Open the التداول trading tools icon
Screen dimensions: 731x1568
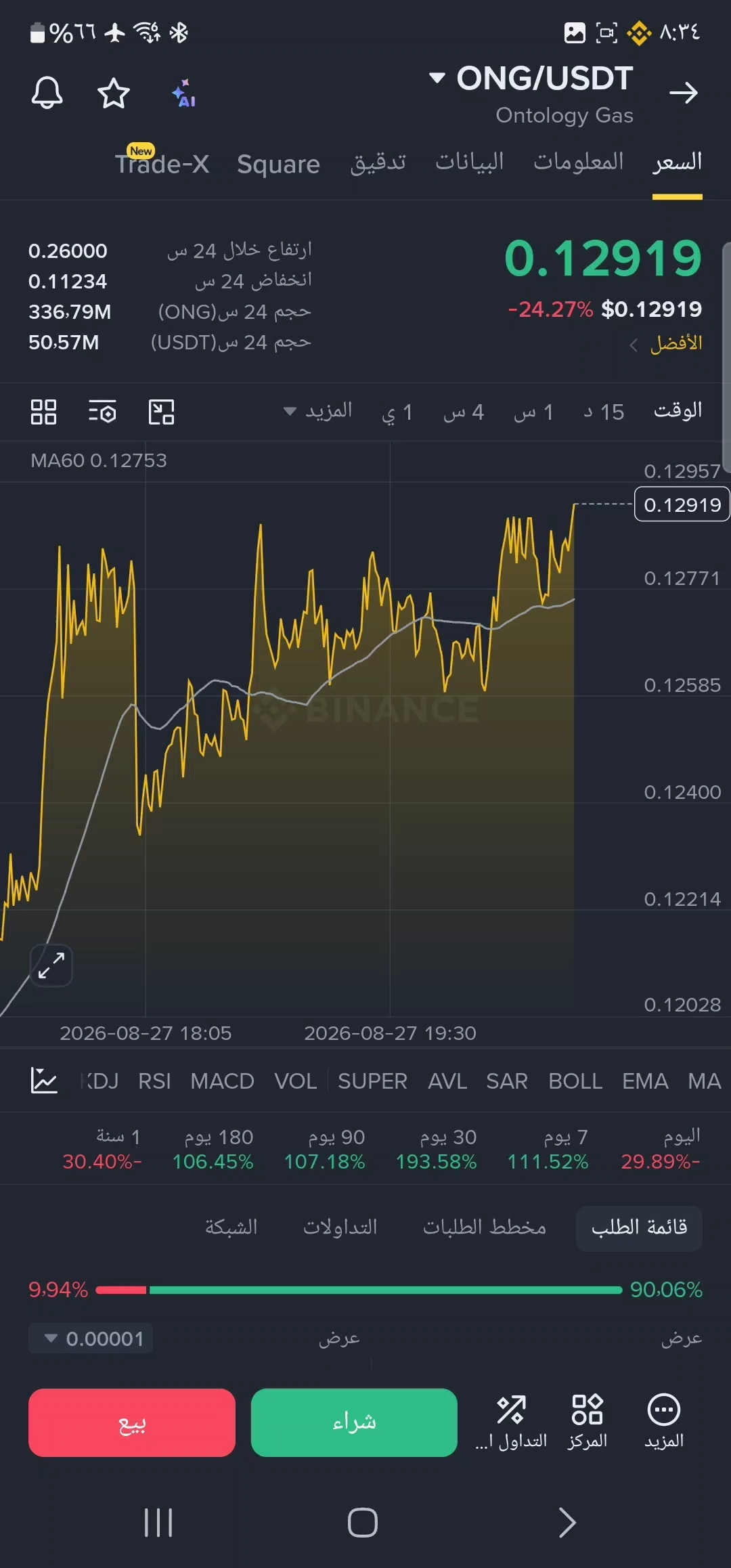pyautogui.click(x=511, y=1421)
